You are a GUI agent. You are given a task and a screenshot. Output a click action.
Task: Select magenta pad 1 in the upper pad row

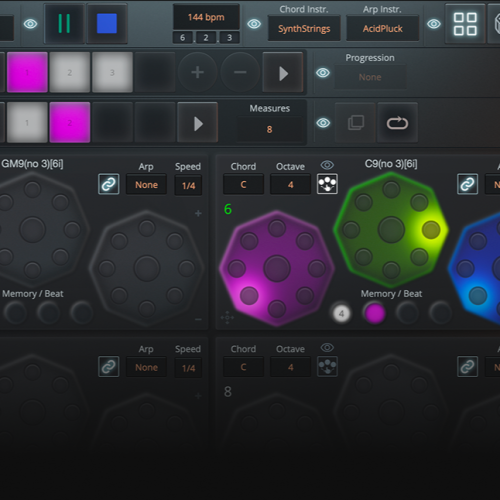[x=27, y=72]
